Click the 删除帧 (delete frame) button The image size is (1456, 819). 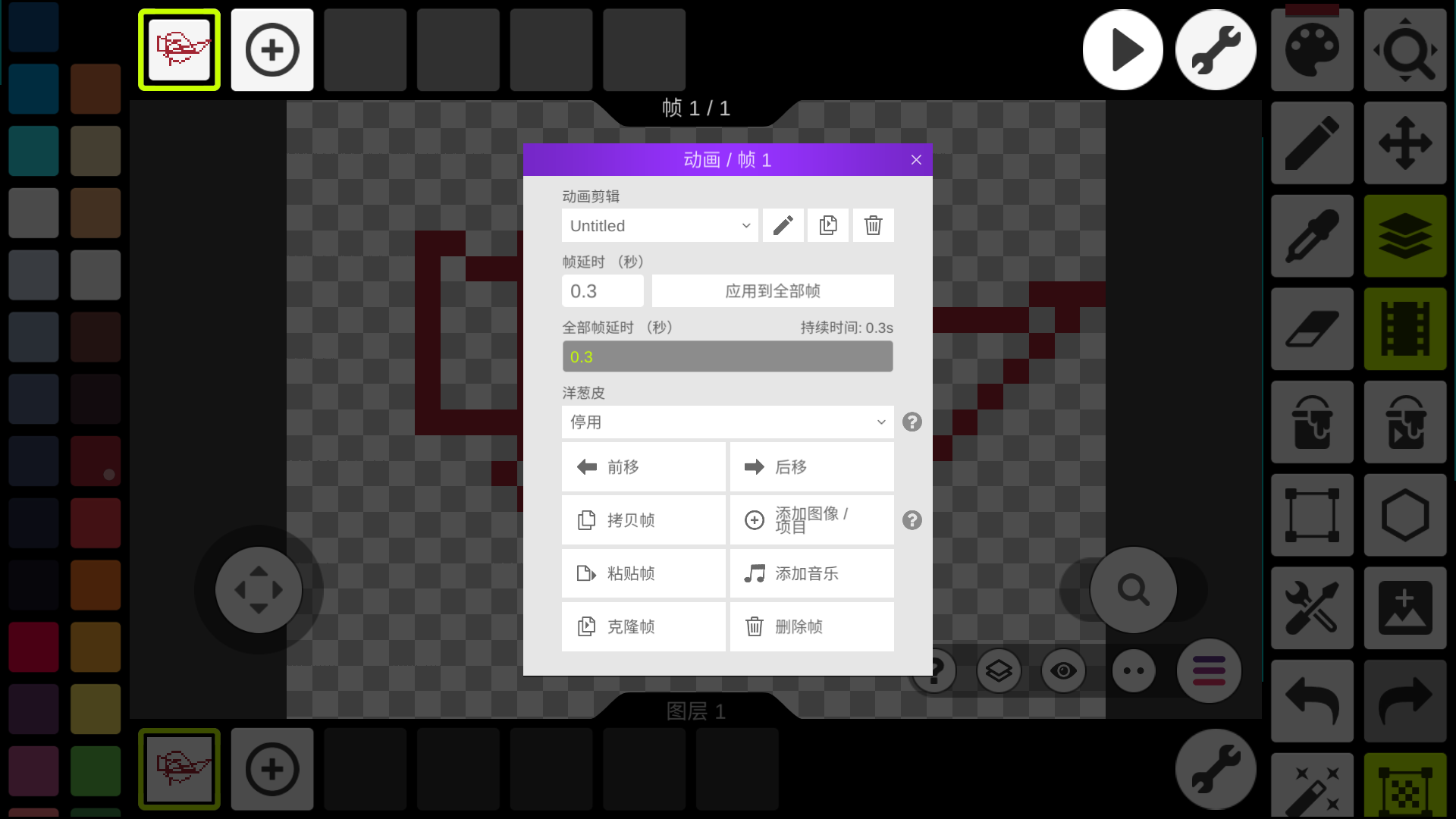tap(811, 625)
